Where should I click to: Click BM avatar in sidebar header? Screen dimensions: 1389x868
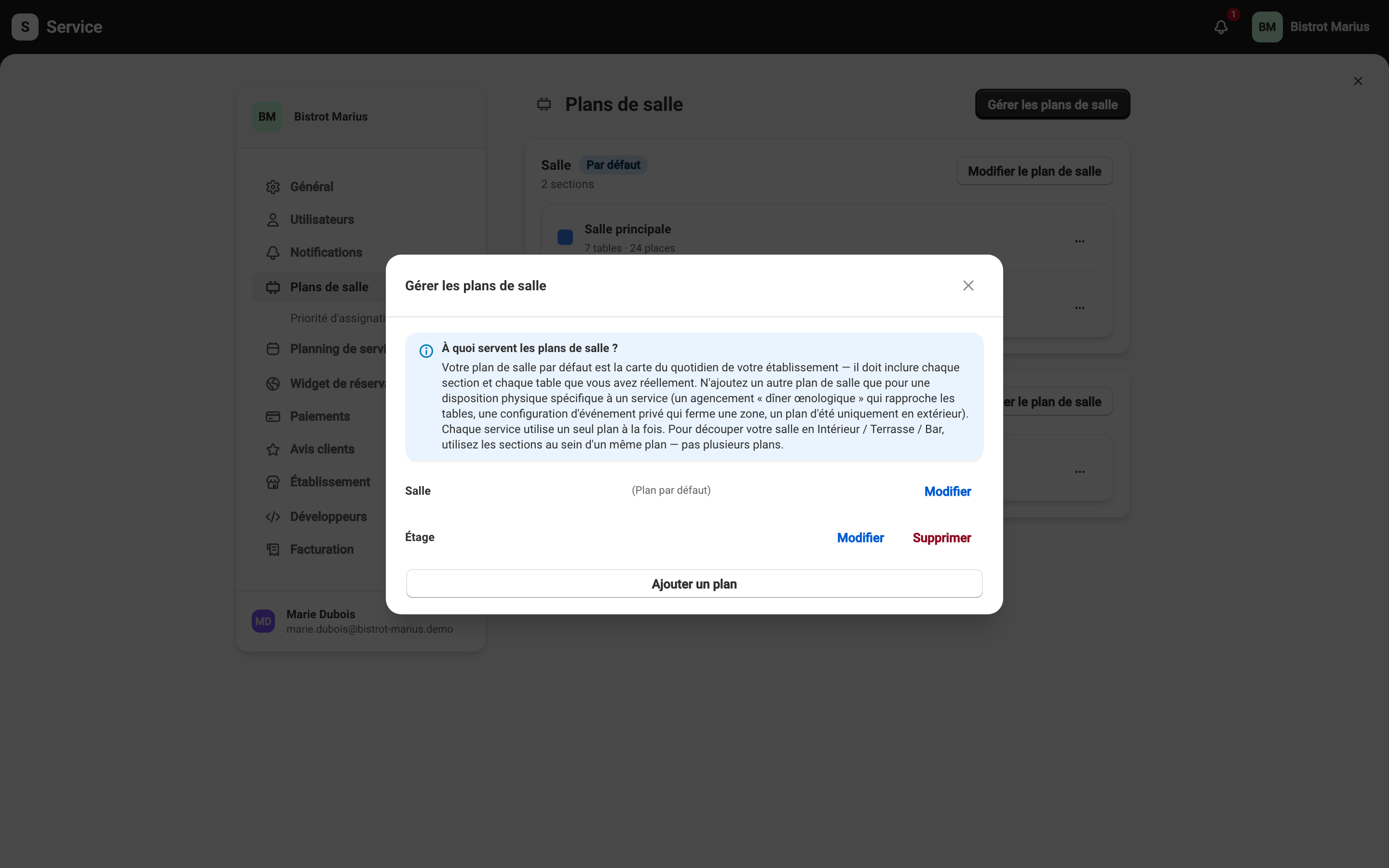(x=267, y=117)
